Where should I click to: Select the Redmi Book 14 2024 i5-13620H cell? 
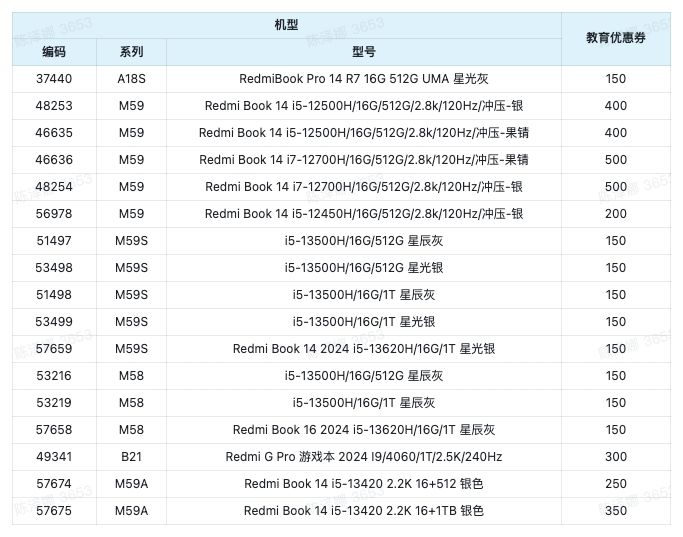(x=363, y=348)
